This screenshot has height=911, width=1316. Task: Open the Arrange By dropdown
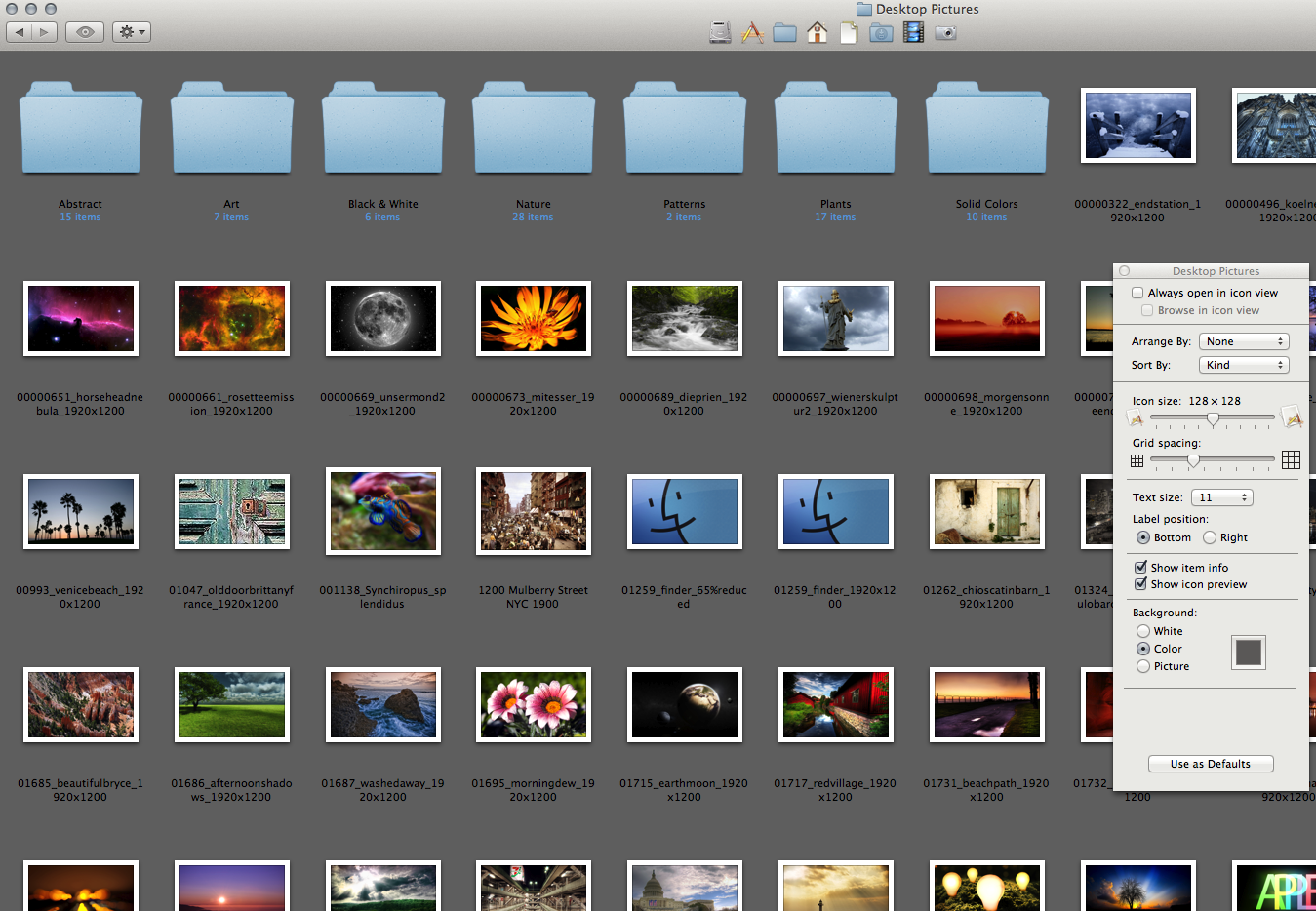1244,341
